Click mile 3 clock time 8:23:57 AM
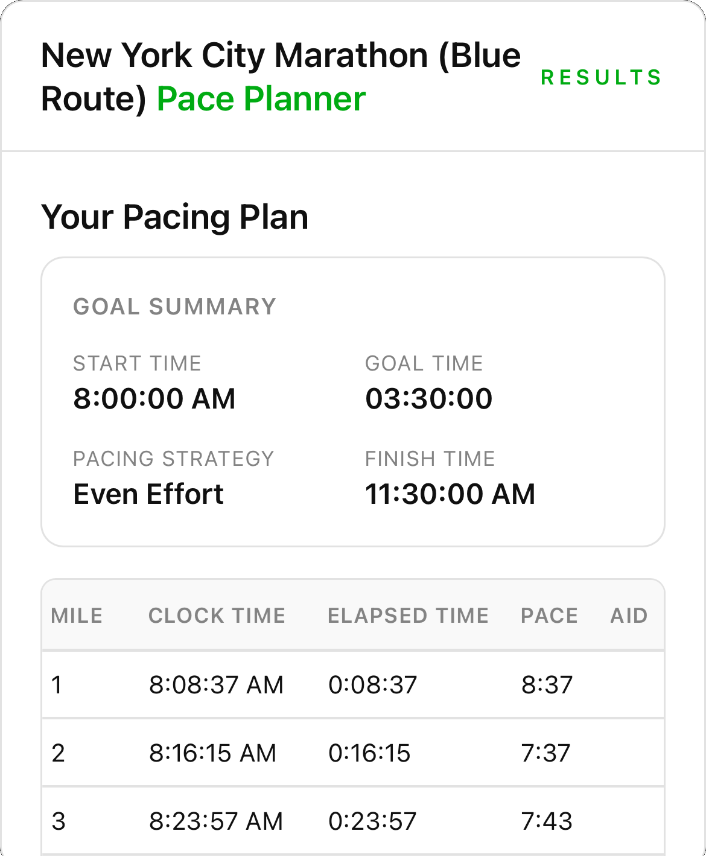This screenshot has height=856, width=706. (216, 821)
